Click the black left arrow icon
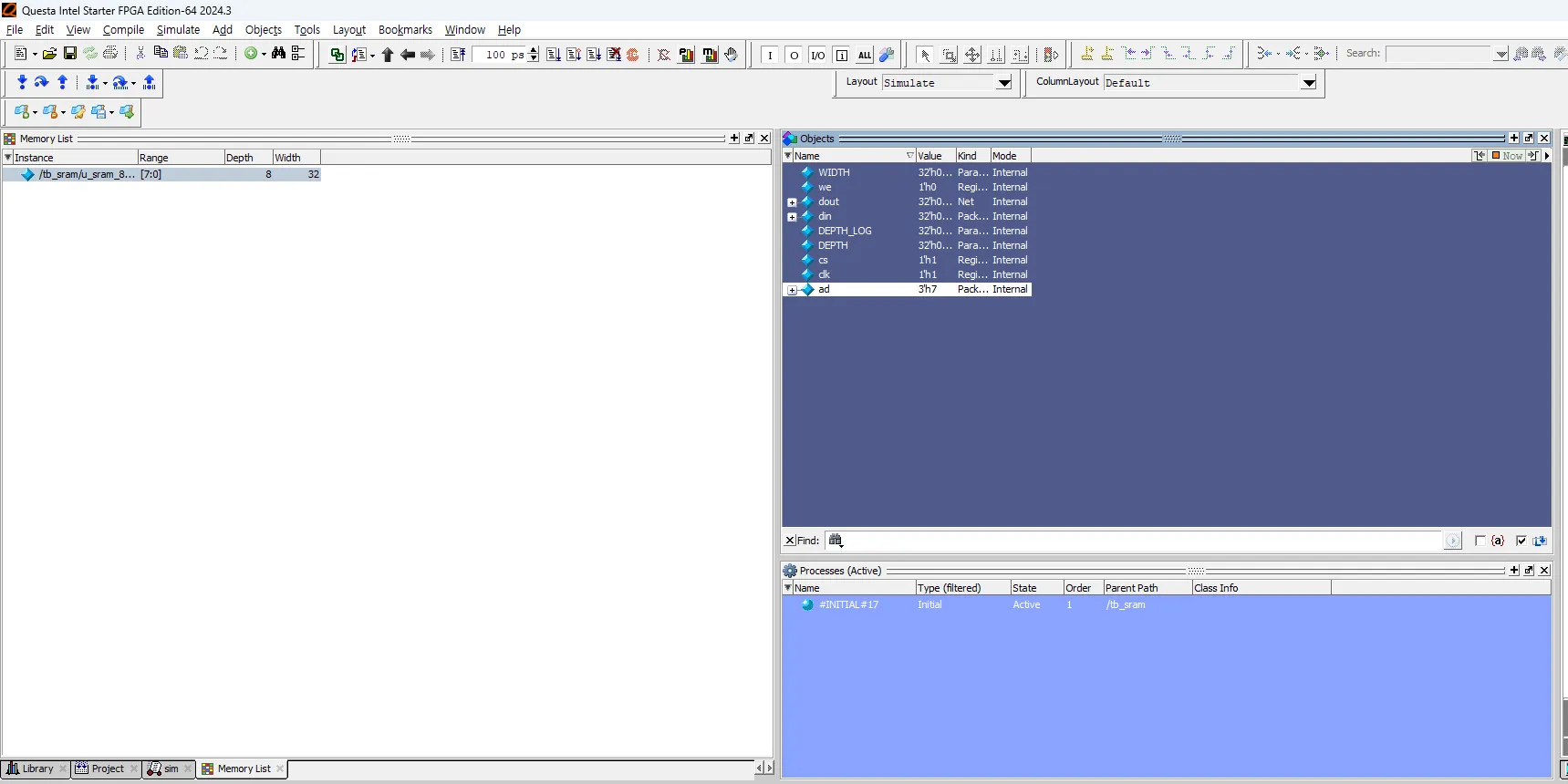This screenshot has width=1568, height=784. (408, 55)
